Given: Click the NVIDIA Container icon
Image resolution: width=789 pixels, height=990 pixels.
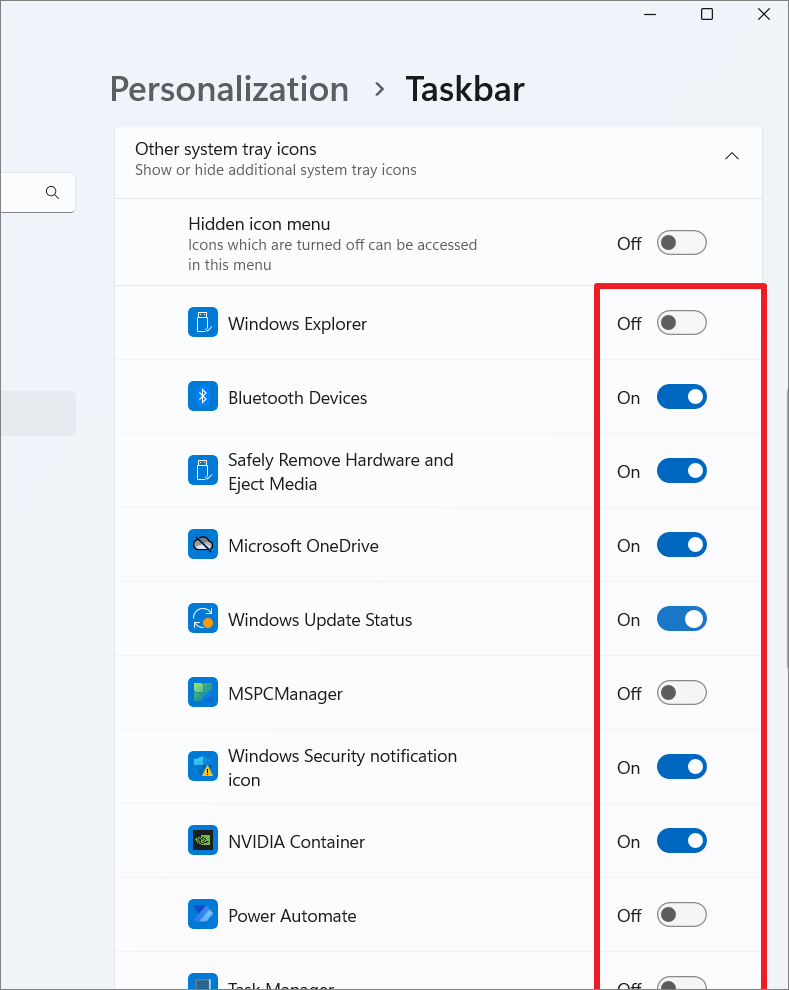Looking at the screenshot, I should tap(203, 840).
